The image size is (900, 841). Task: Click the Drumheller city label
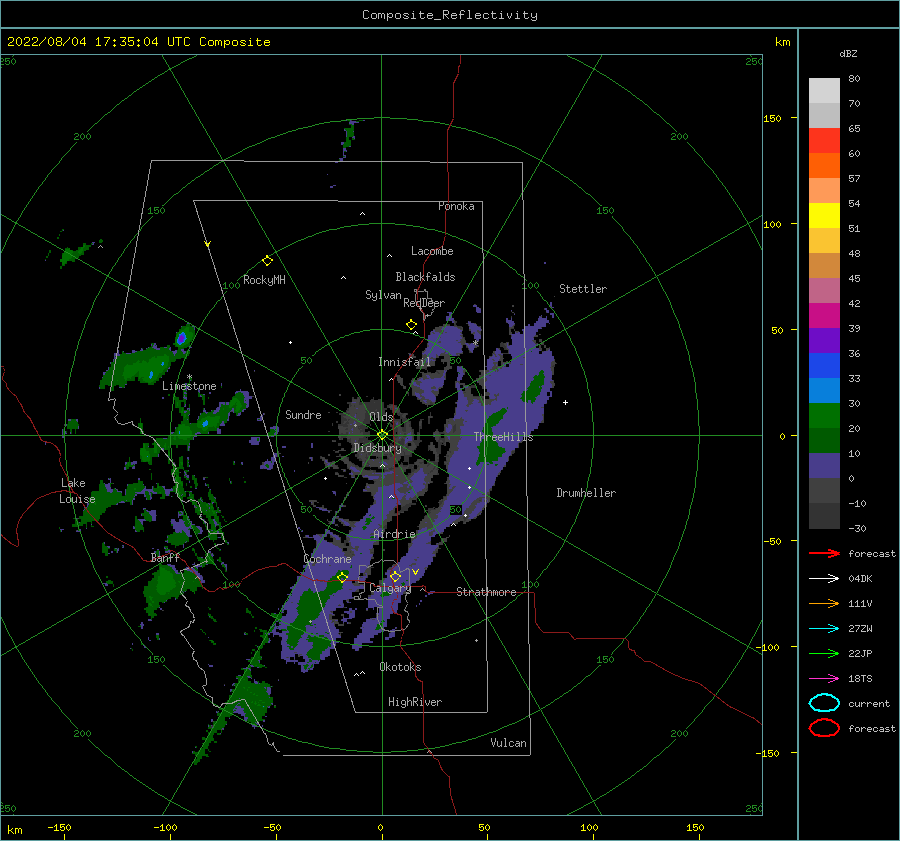(x=586, y=493)
